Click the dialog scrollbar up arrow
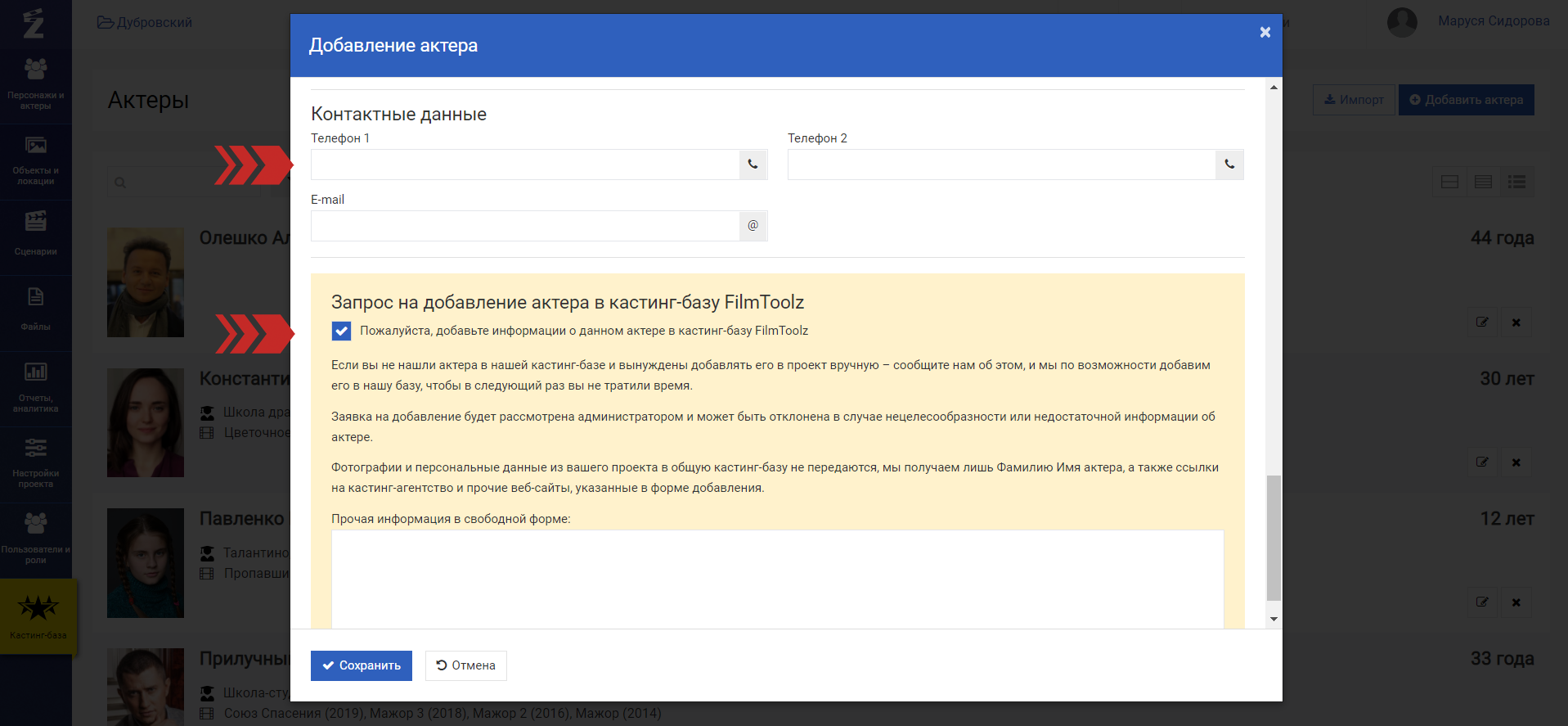This screenshot has height=726, width=1568. click(1274, 87)
